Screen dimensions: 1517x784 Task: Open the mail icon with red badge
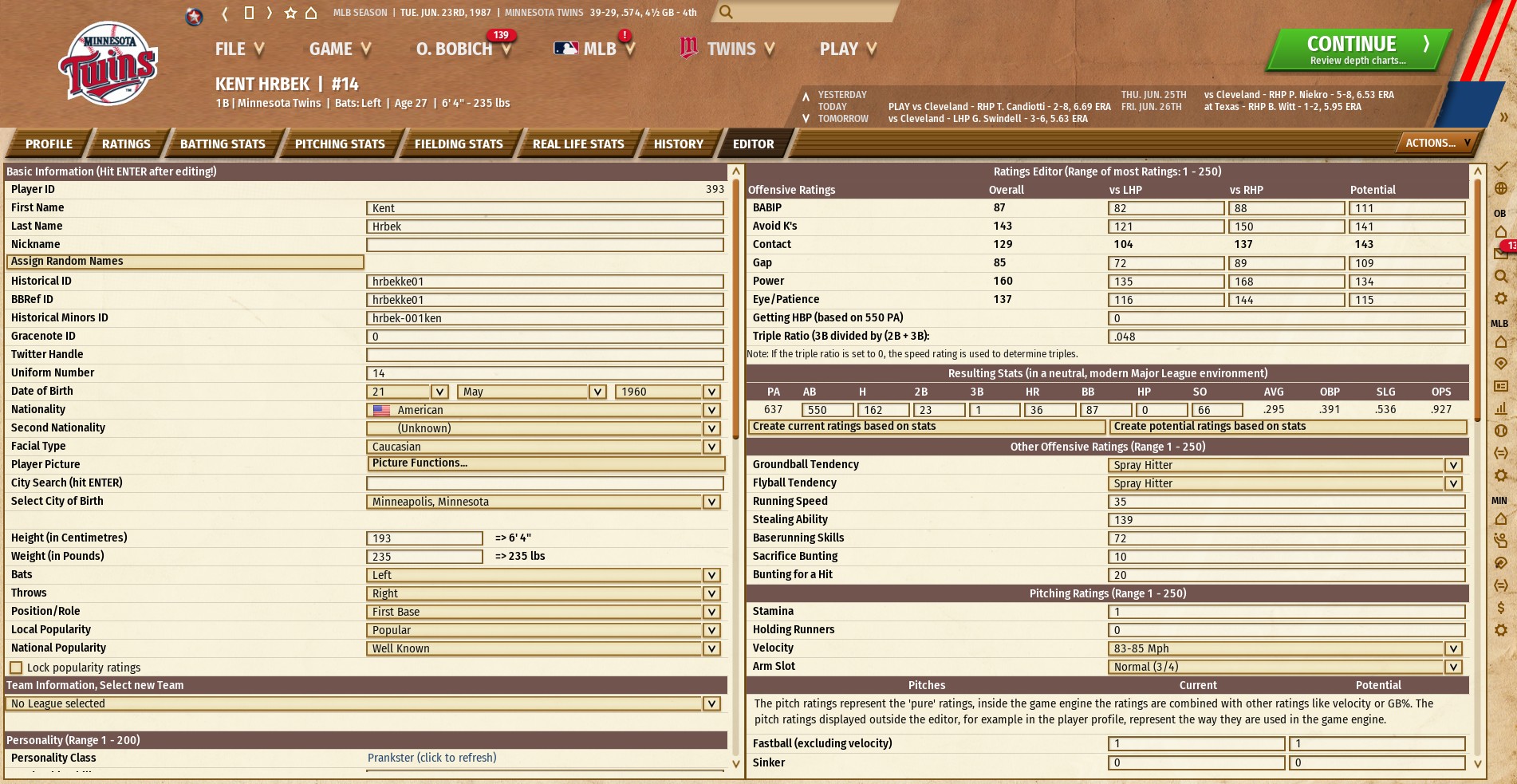pos(1500,254)
